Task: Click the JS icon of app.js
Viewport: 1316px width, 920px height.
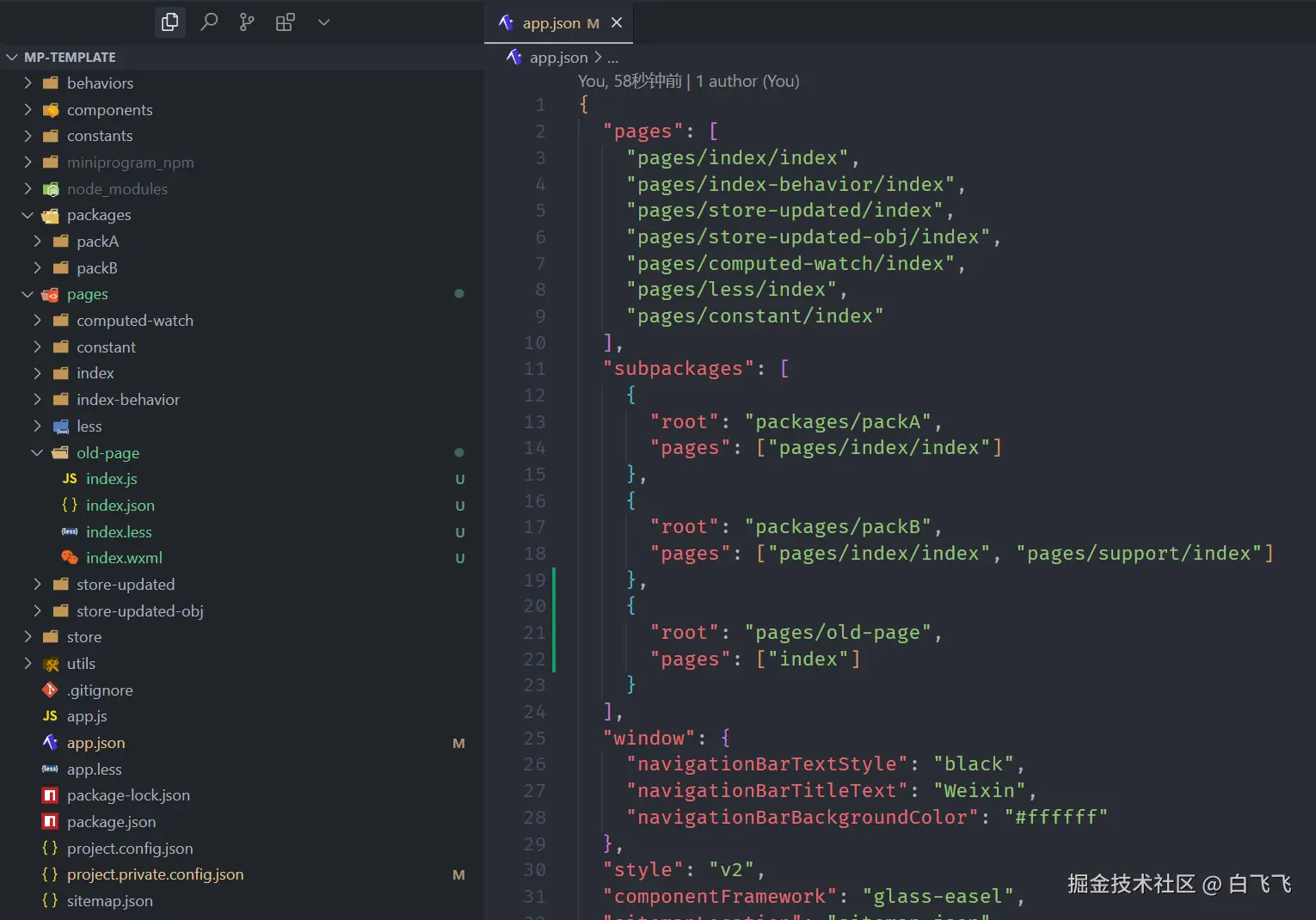Action: click(x=51, y=716)
